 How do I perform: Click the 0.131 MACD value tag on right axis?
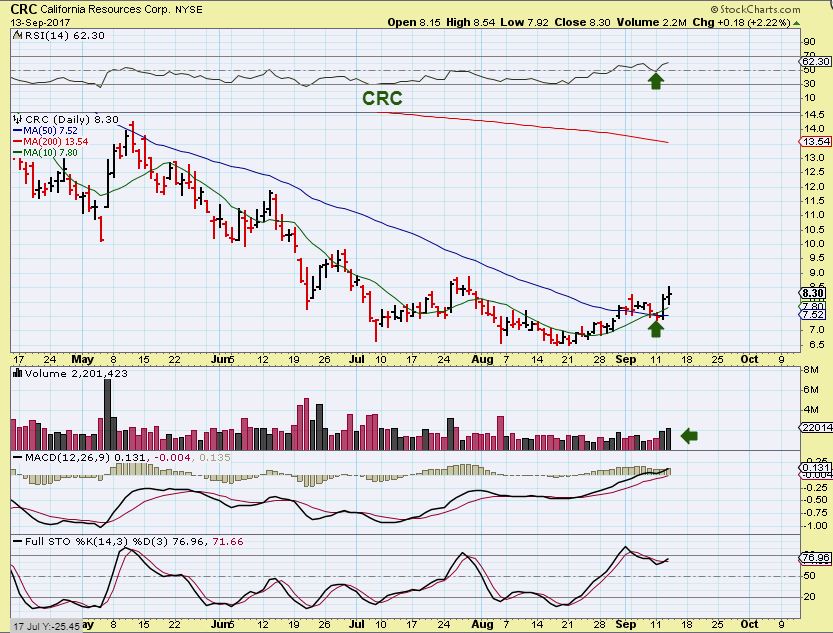[815, 467]
